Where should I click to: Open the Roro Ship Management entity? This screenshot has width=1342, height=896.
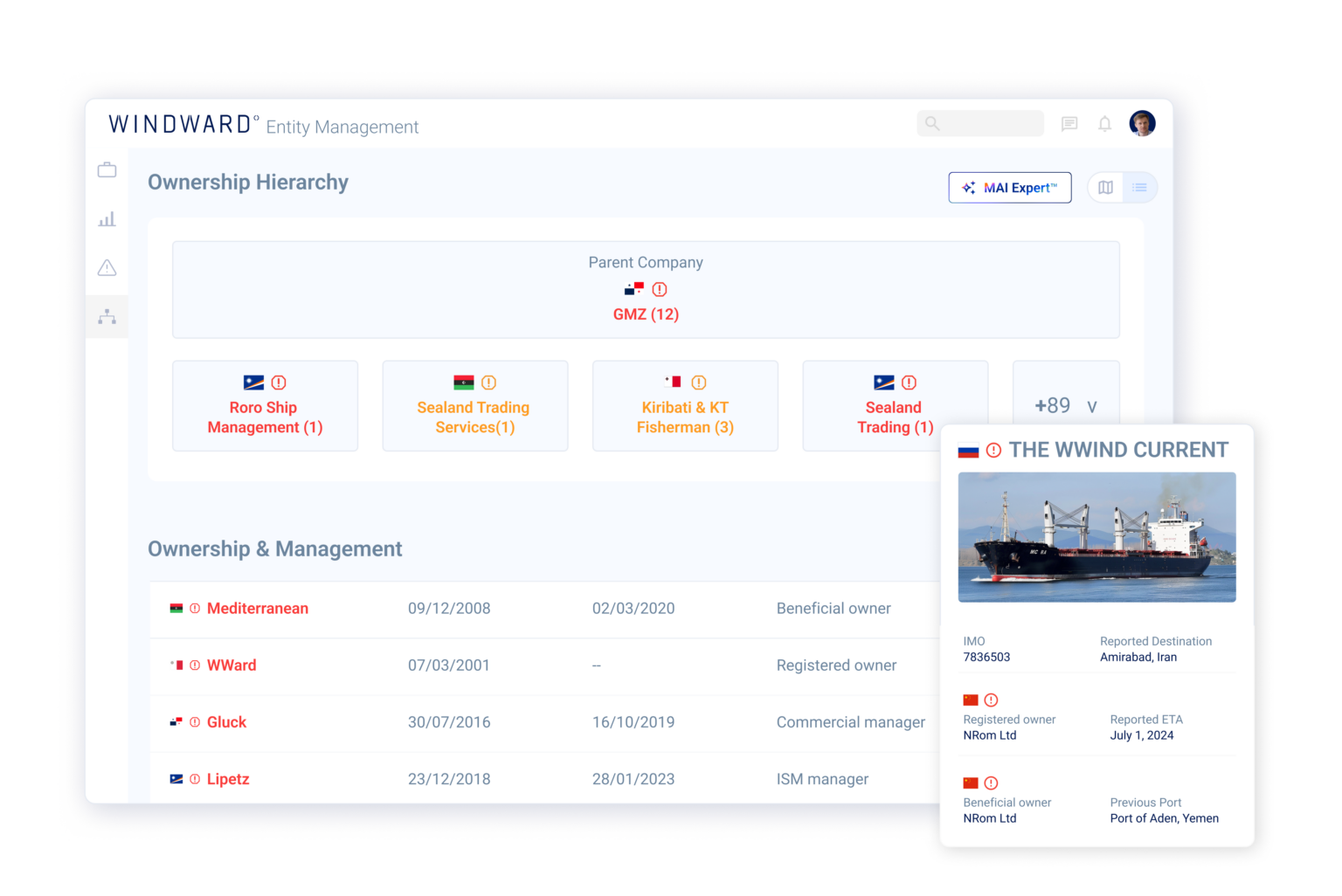coord(264,406)
